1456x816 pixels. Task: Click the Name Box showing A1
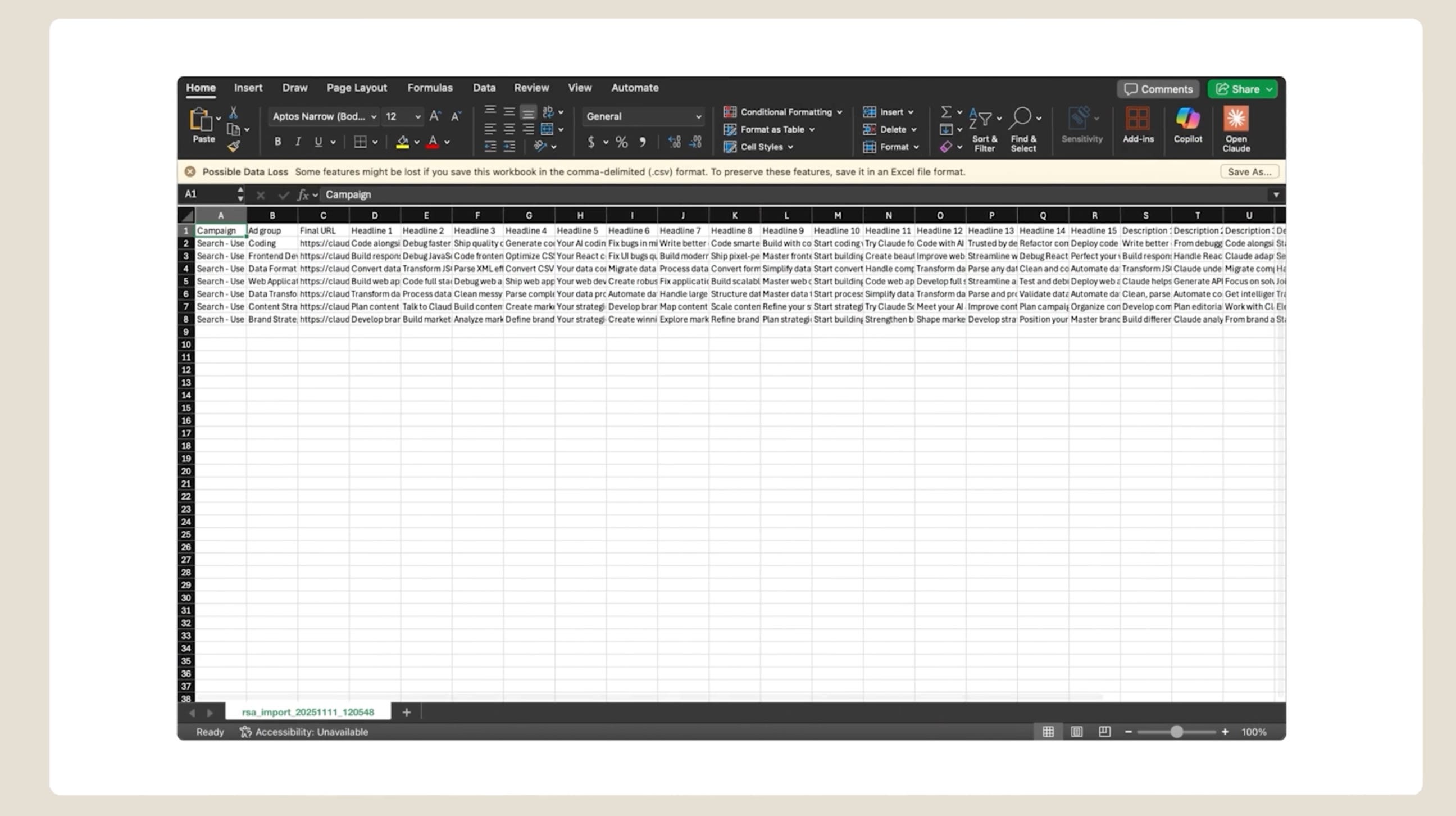(x=207, y=194)
